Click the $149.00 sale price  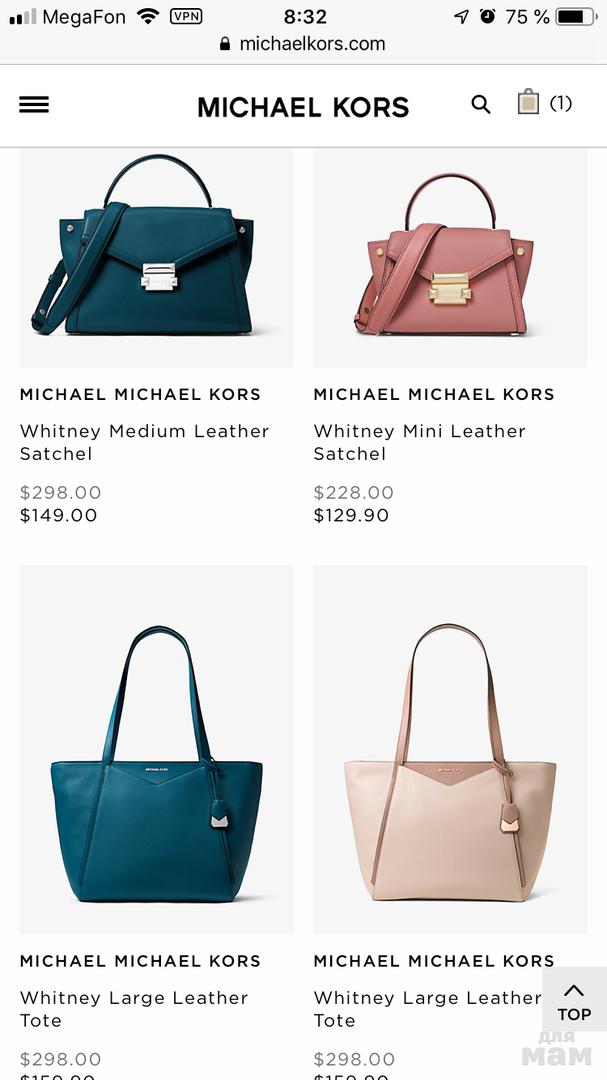point(59,515)
